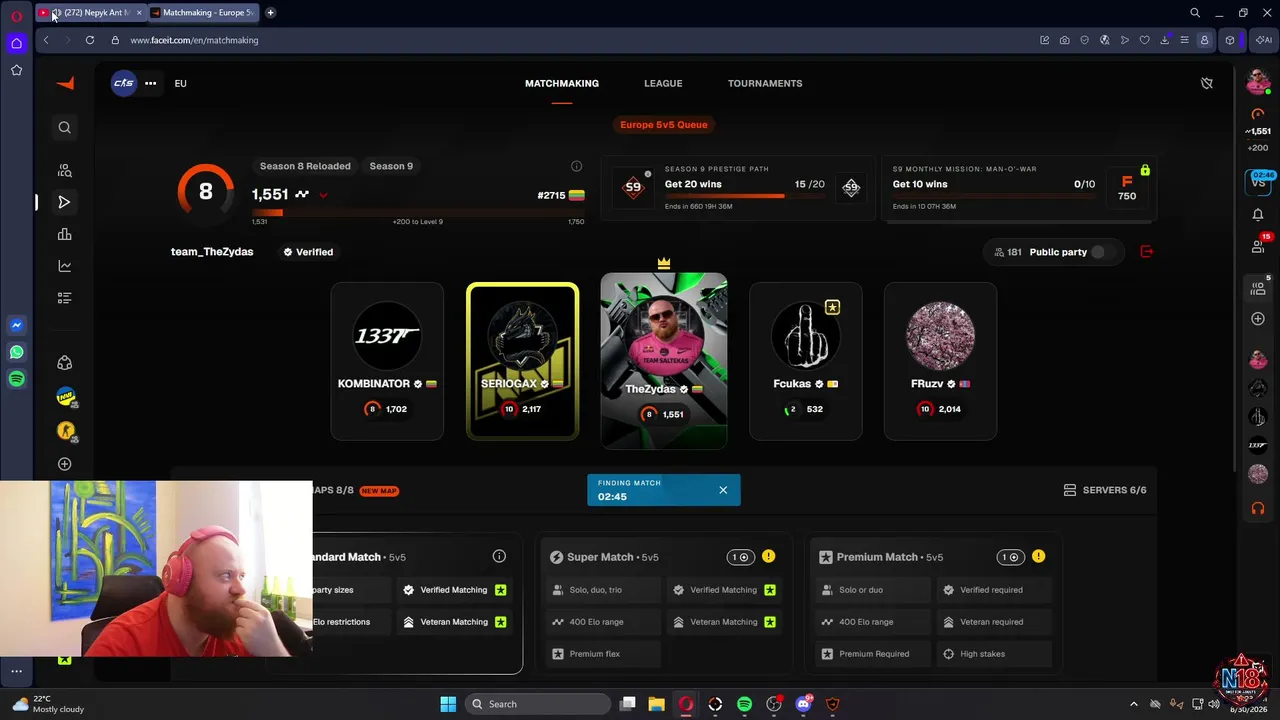Click the Super Match warning icon
Viewport: 1280px width, 720px height.
click(768, 557)
